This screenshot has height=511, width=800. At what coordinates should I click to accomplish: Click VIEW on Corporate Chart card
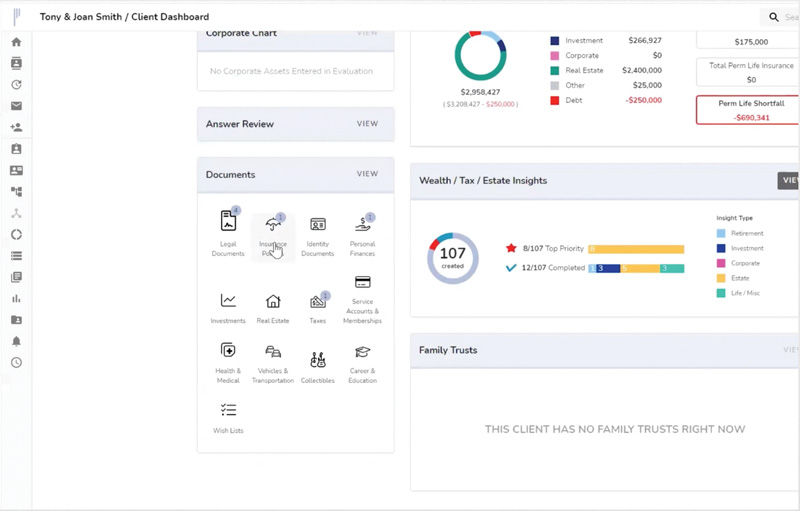(367, 33)
